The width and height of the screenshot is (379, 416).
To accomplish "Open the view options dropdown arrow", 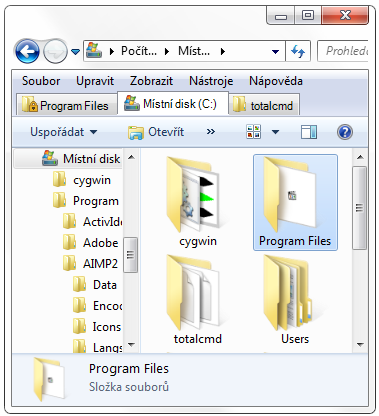I will [x=275, y=132].
